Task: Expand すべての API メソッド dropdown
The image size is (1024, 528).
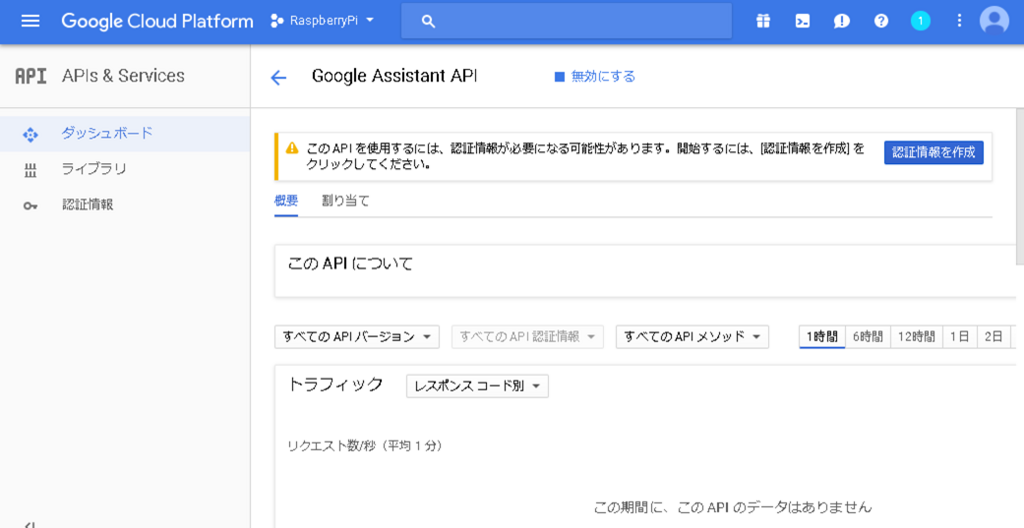Action: tap(692, 337)
